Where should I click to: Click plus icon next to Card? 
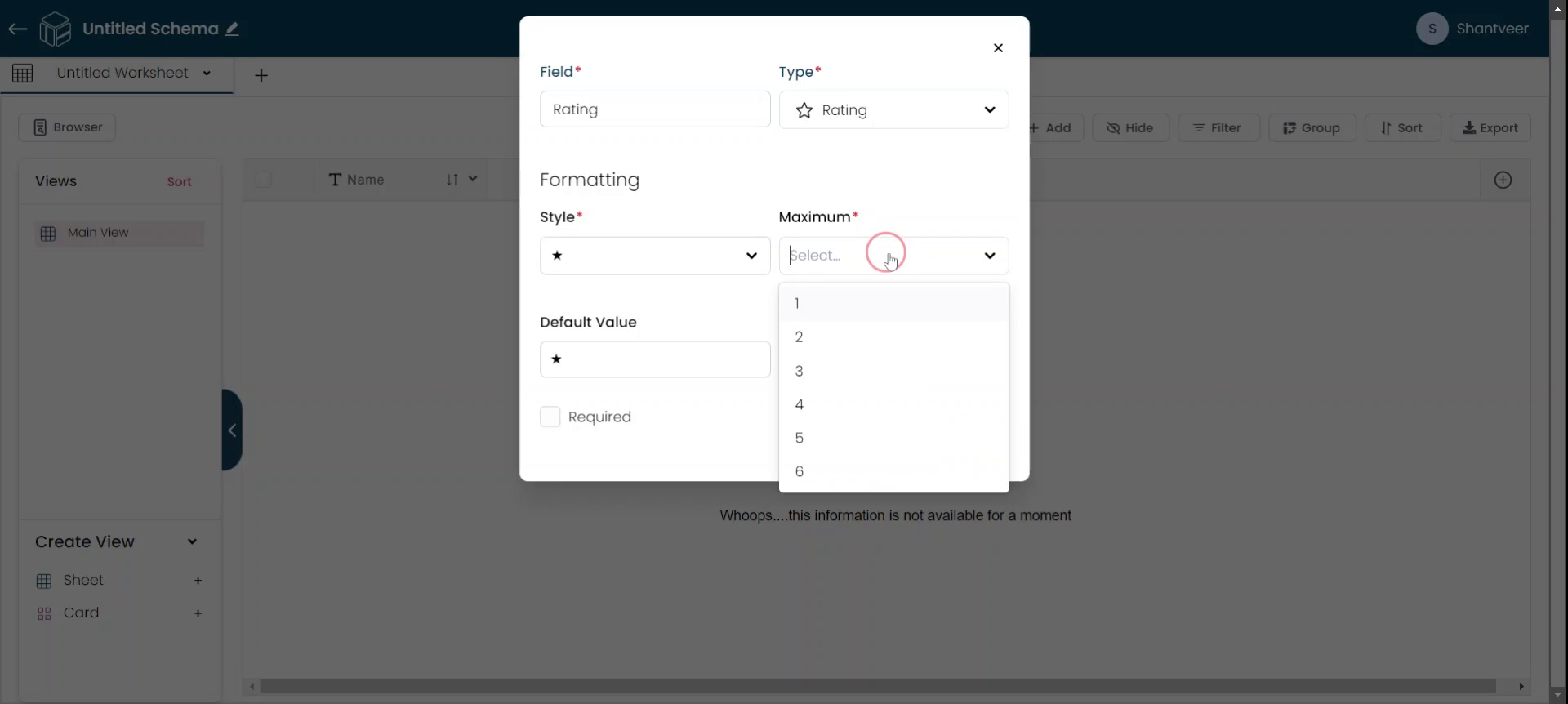198,613
